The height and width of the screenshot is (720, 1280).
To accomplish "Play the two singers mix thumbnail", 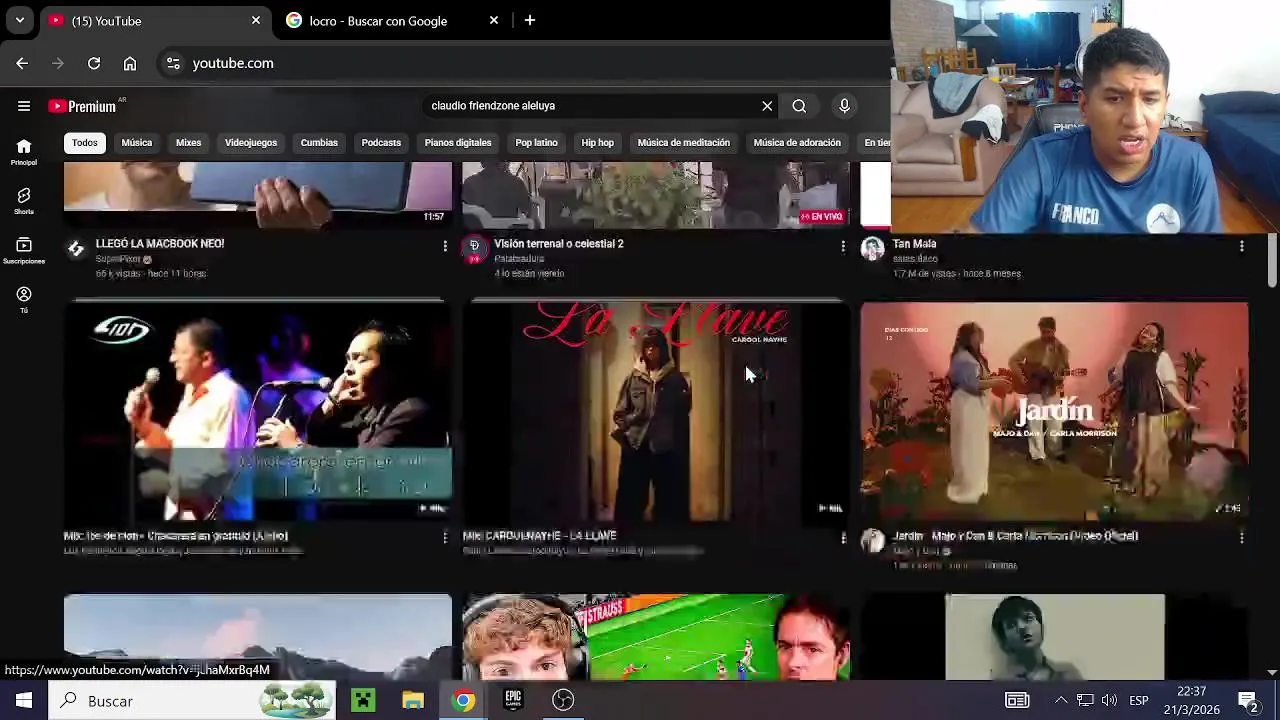I will pos(258,411).
